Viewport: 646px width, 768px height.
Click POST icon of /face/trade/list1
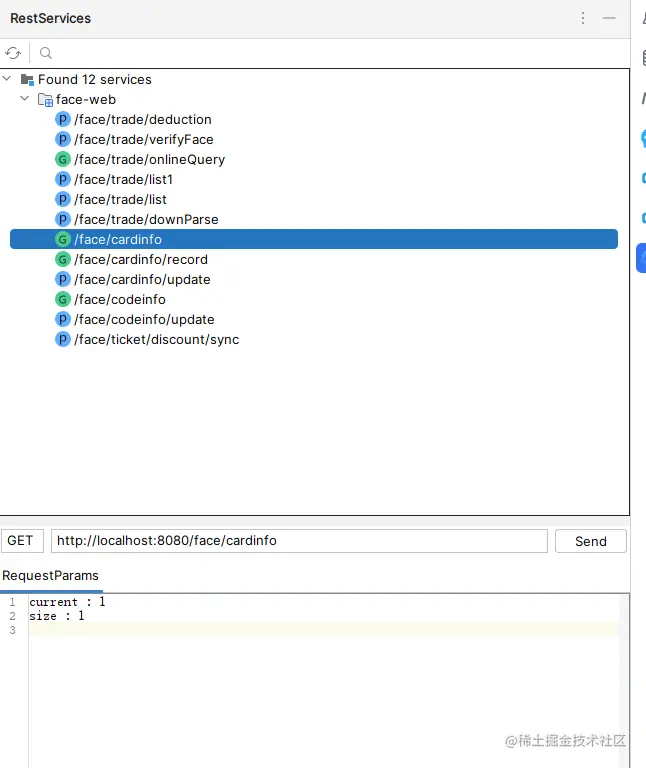tap(62, 179)
